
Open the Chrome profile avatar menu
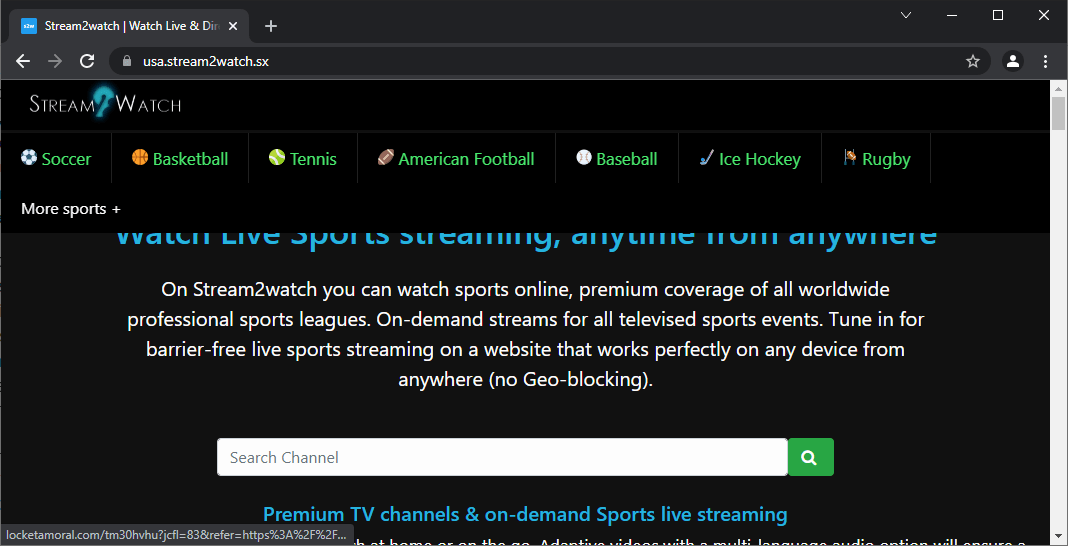click(1013, 61)
